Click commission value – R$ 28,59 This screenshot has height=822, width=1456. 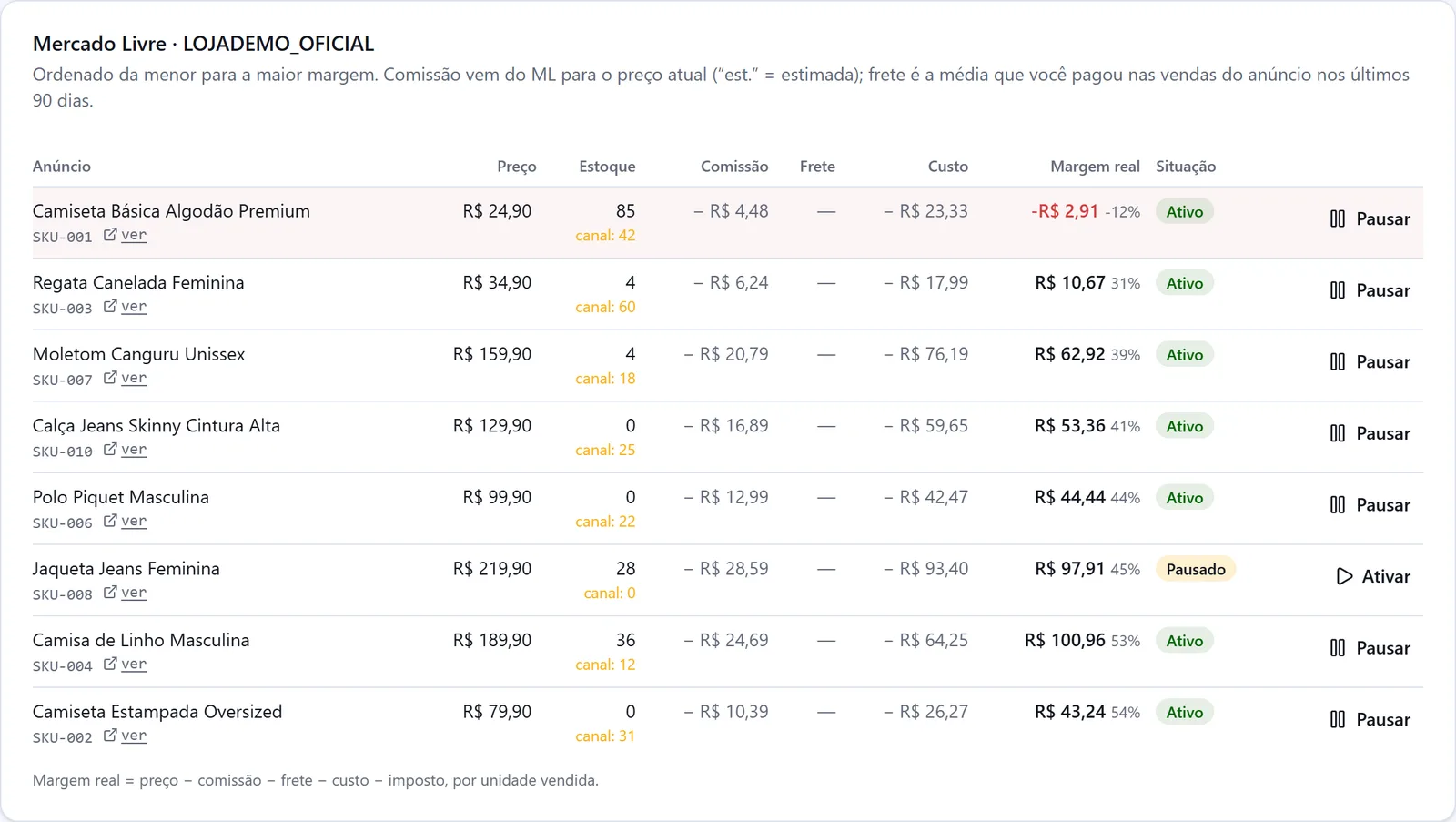(726, 569)
